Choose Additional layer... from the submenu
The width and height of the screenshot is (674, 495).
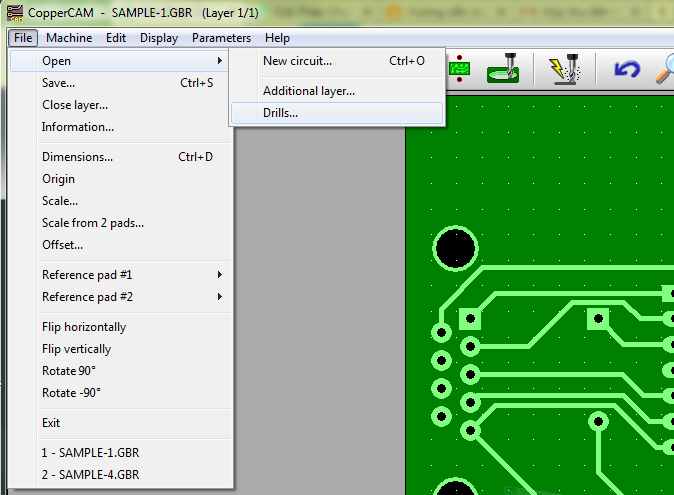click(337, 91)
